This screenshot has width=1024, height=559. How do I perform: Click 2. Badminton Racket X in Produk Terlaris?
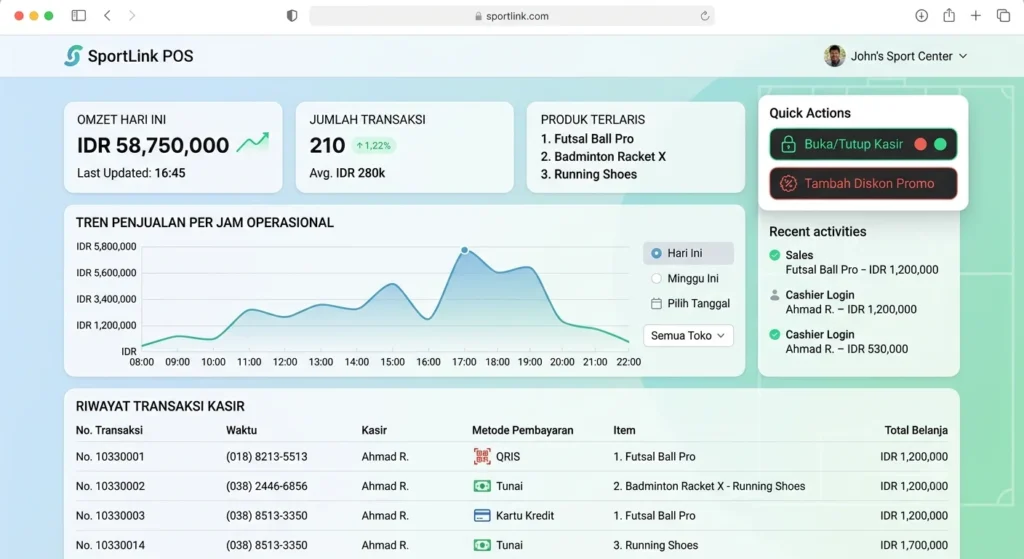[603, 157]
